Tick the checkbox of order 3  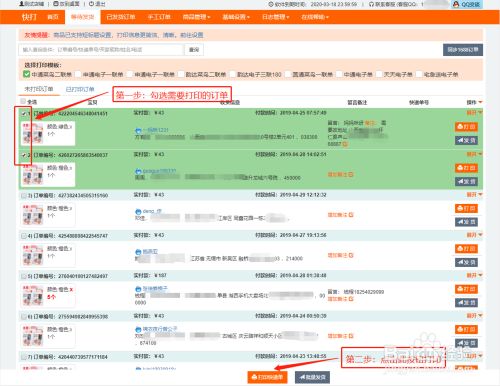click(24, 196)
